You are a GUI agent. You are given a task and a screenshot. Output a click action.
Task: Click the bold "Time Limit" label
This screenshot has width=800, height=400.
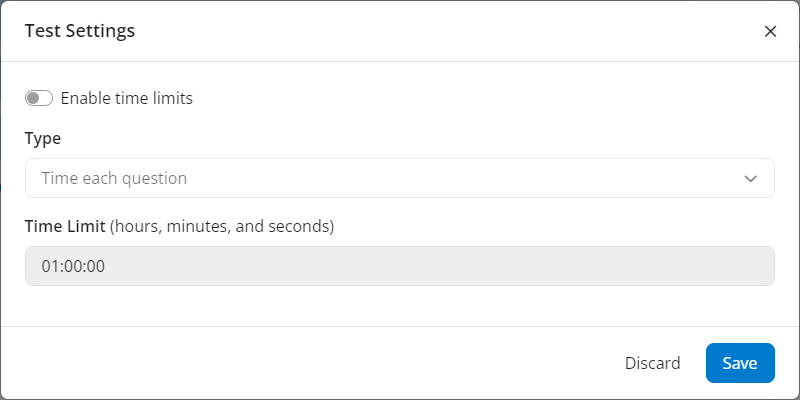65,226
